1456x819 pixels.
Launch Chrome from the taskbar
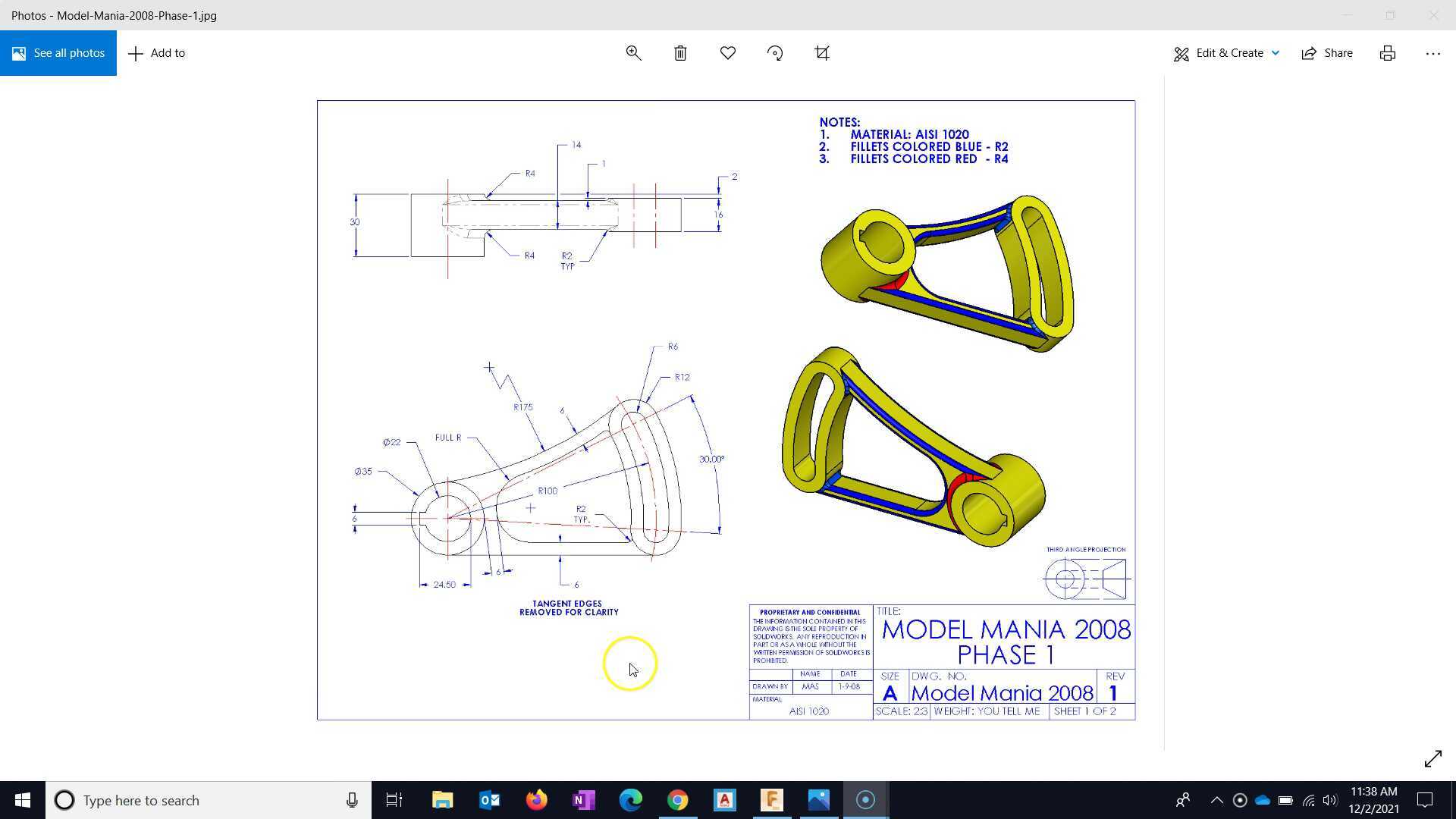click(x=677, y=800)
